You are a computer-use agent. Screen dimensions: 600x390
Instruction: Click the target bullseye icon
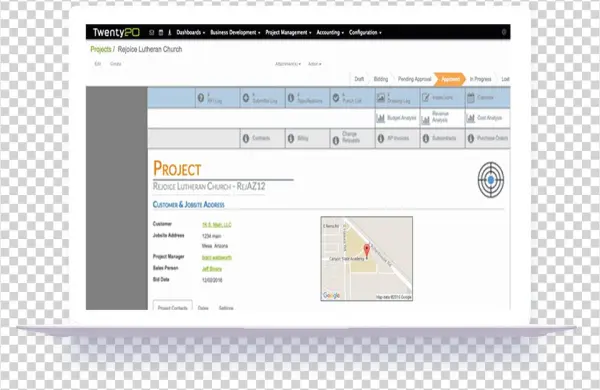(x=491, y=180)
